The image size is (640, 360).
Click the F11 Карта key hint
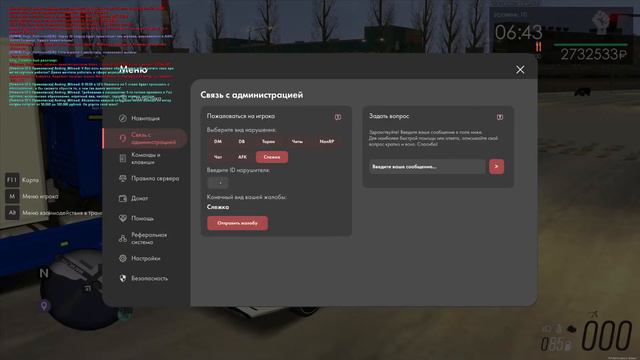click(22, 180)
